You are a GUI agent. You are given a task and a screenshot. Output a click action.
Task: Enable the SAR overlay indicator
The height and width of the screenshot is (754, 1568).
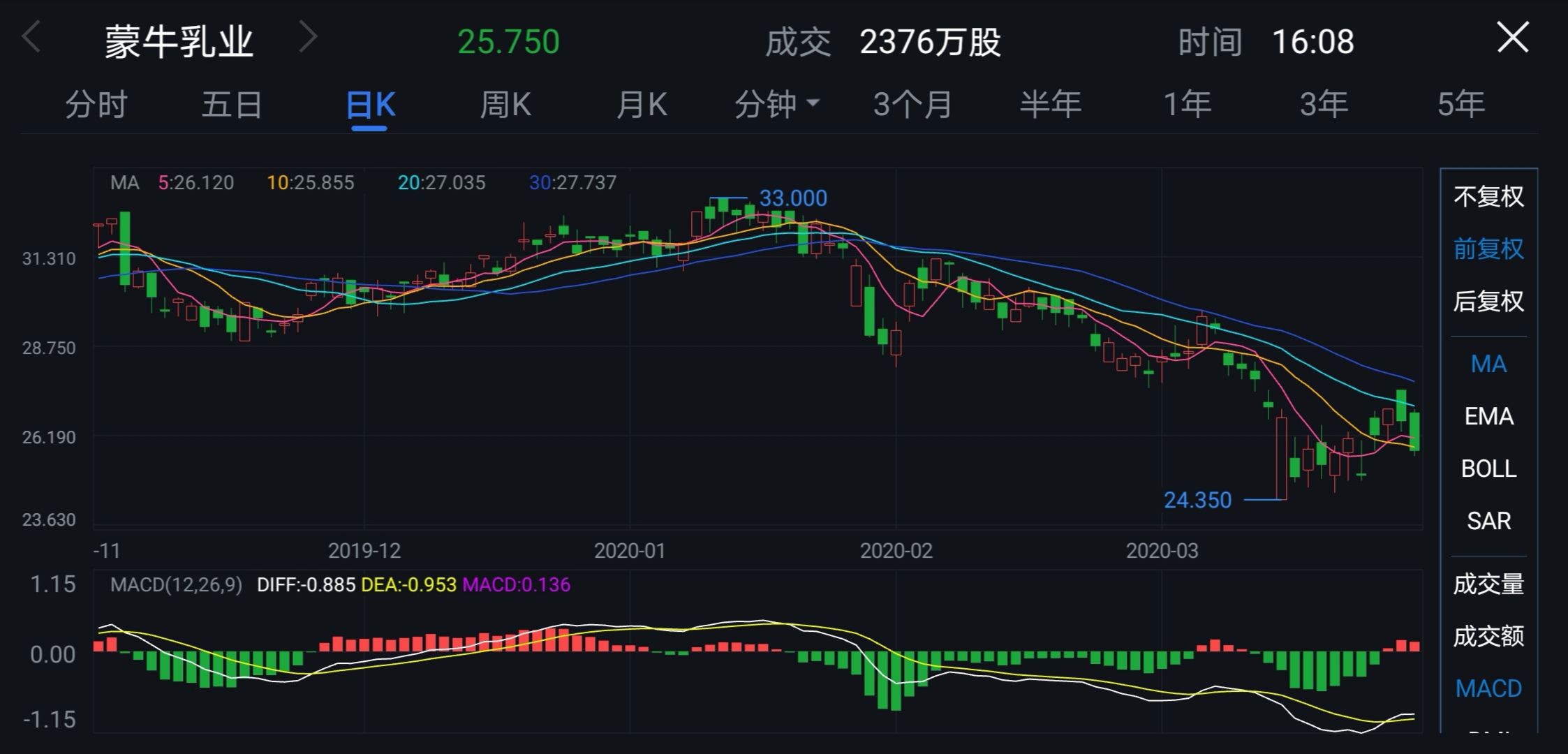1488,521
